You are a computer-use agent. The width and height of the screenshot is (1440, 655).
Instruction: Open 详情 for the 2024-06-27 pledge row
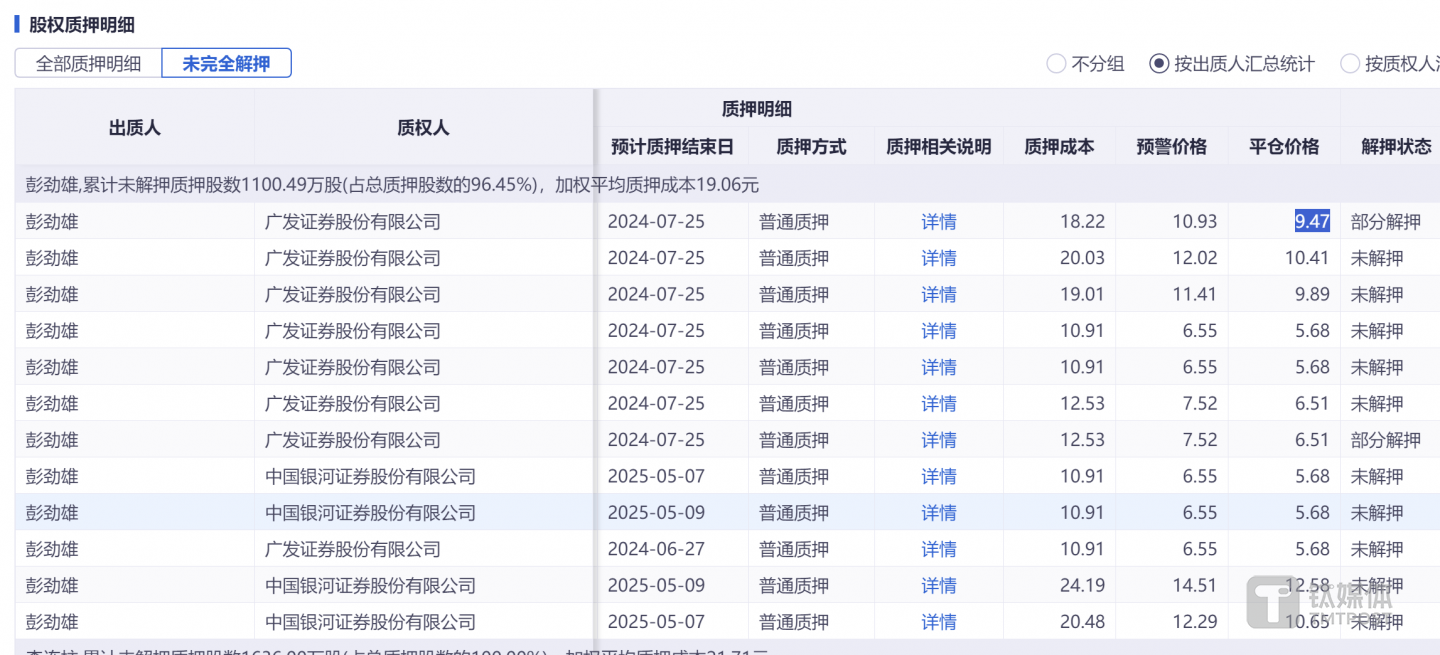938,549
